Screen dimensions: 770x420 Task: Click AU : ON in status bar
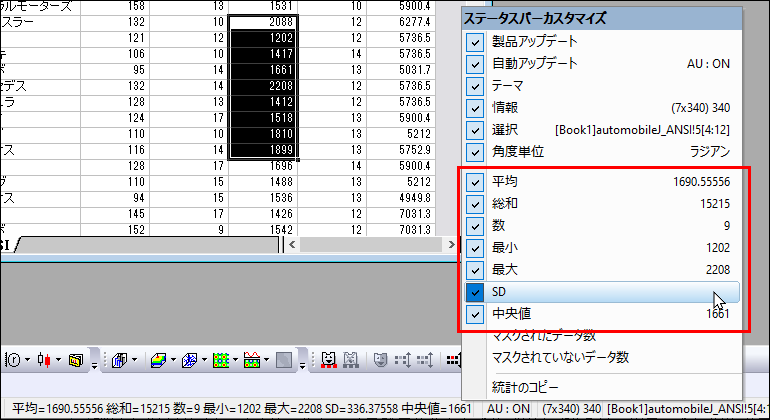(509, 409)
